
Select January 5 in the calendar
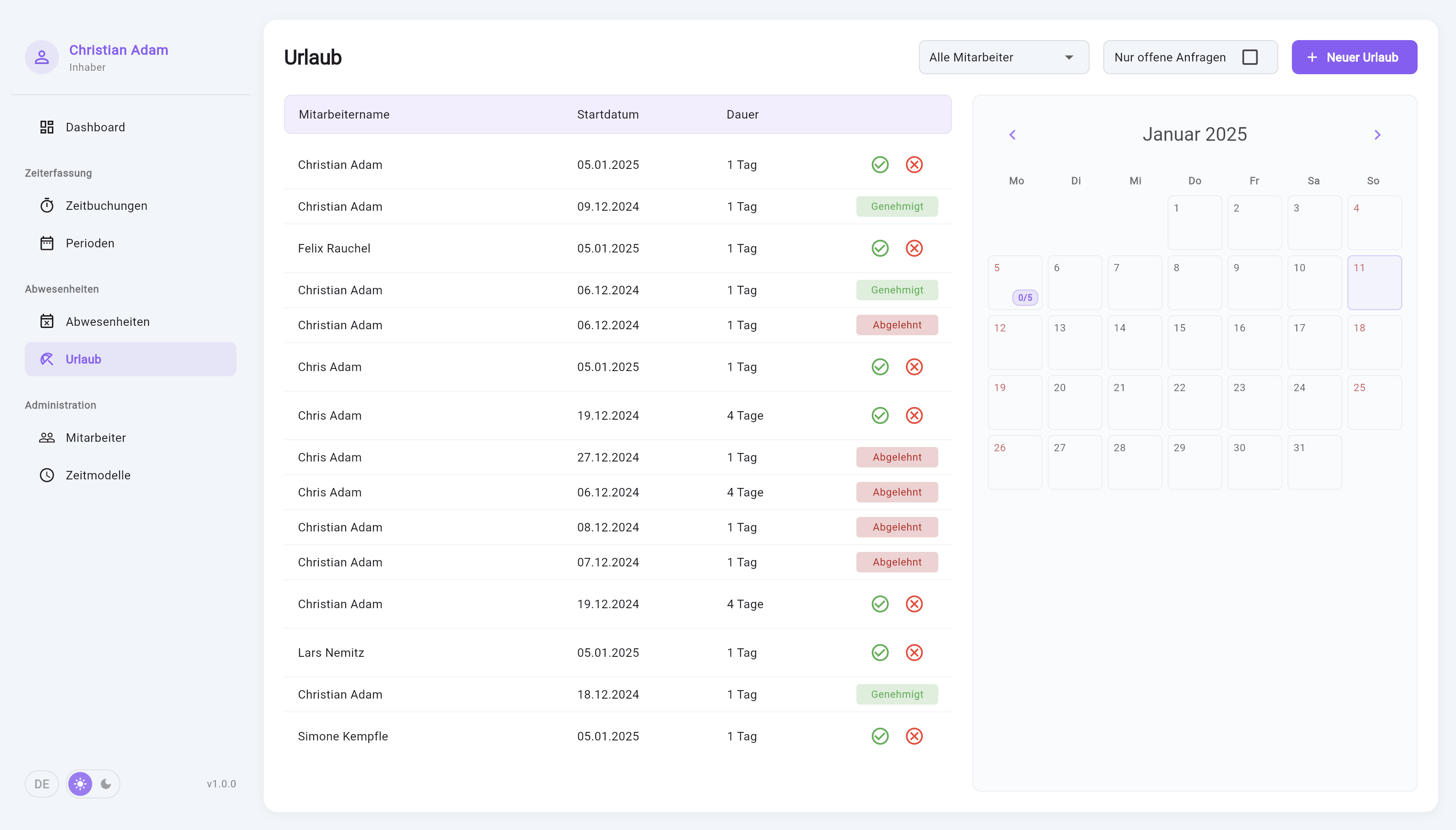[x=1015, y=282]
